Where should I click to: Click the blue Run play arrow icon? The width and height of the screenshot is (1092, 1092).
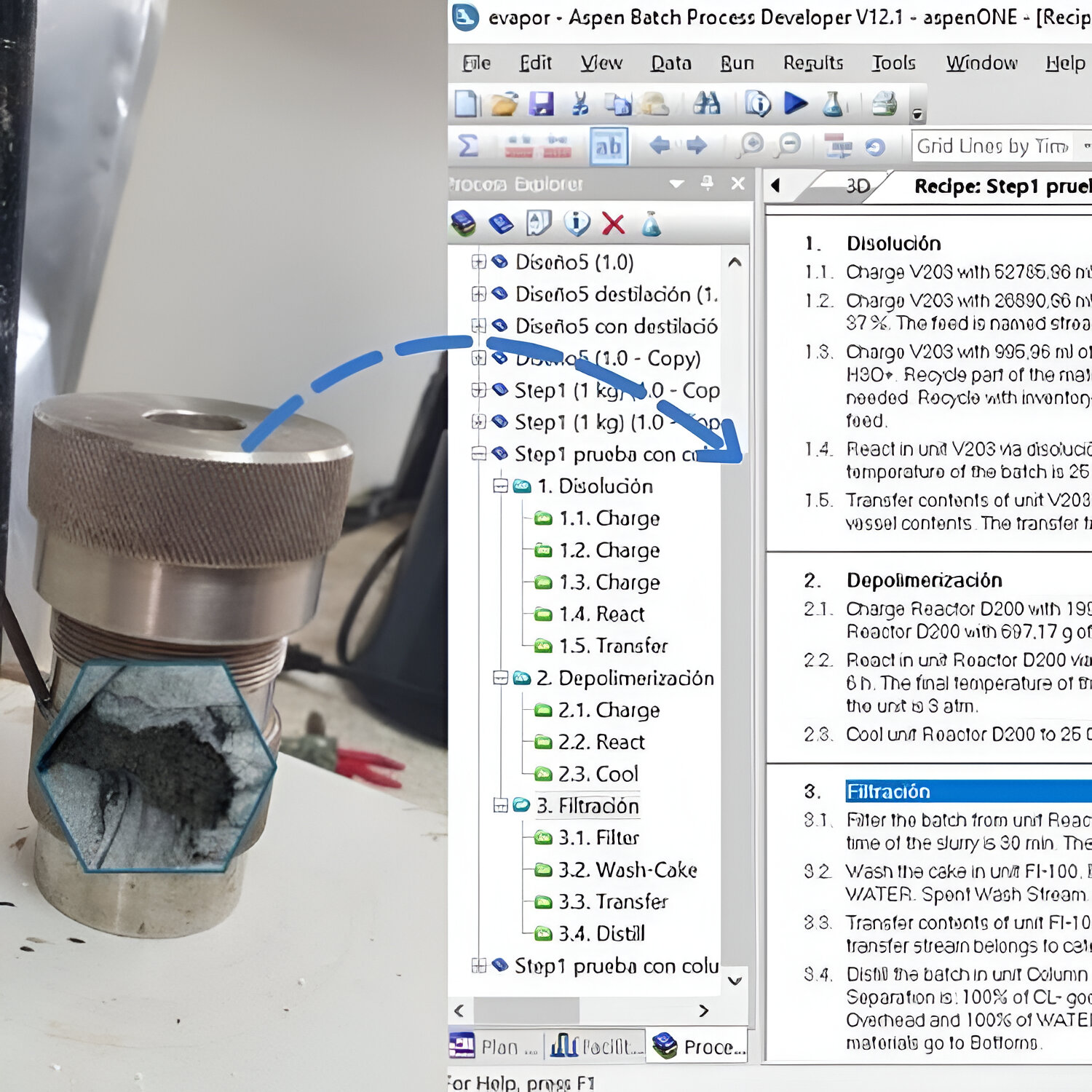[796, 103]
